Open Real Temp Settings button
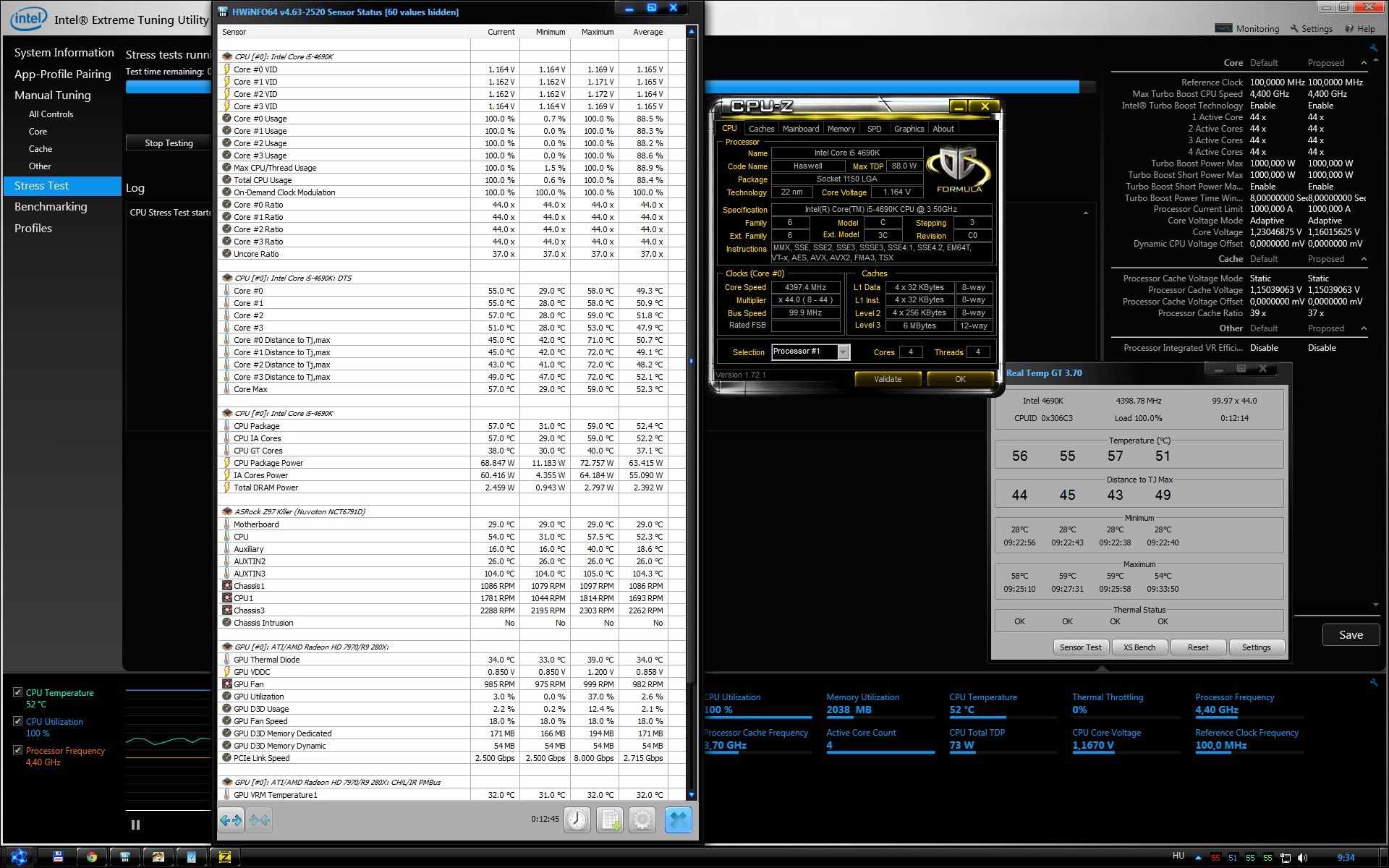 pos(1256,647)
